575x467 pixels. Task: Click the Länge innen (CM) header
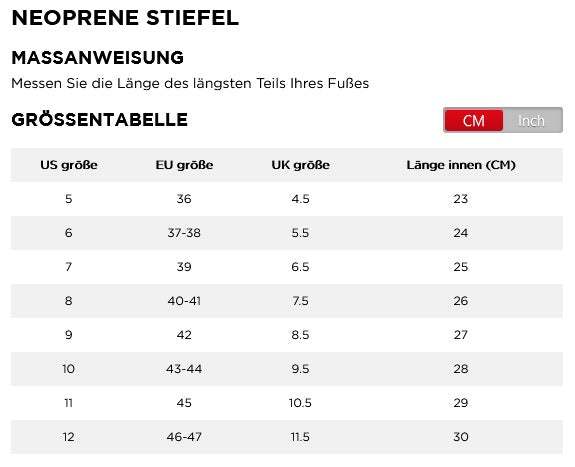tap(461, 165)
